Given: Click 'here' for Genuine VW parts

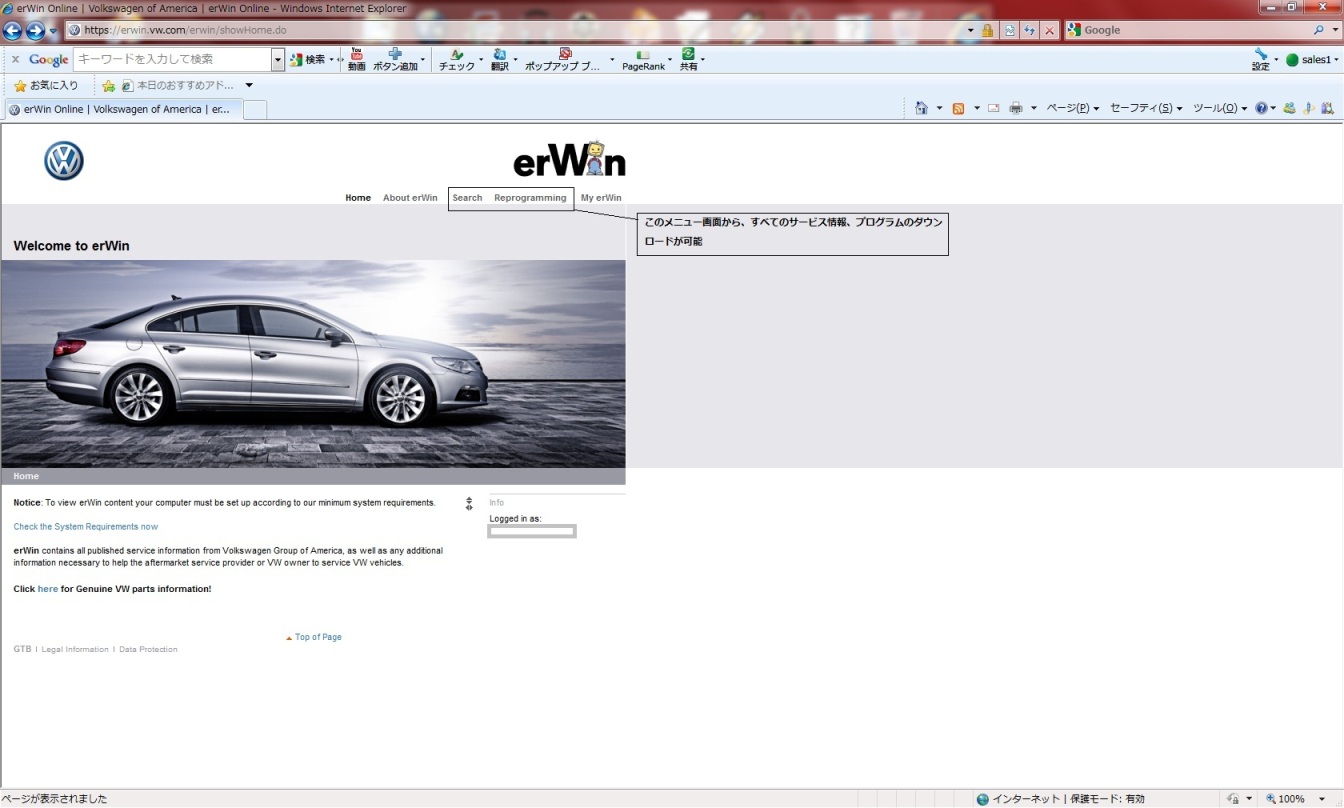Looking at the screenshot, I should click(48, 589).
